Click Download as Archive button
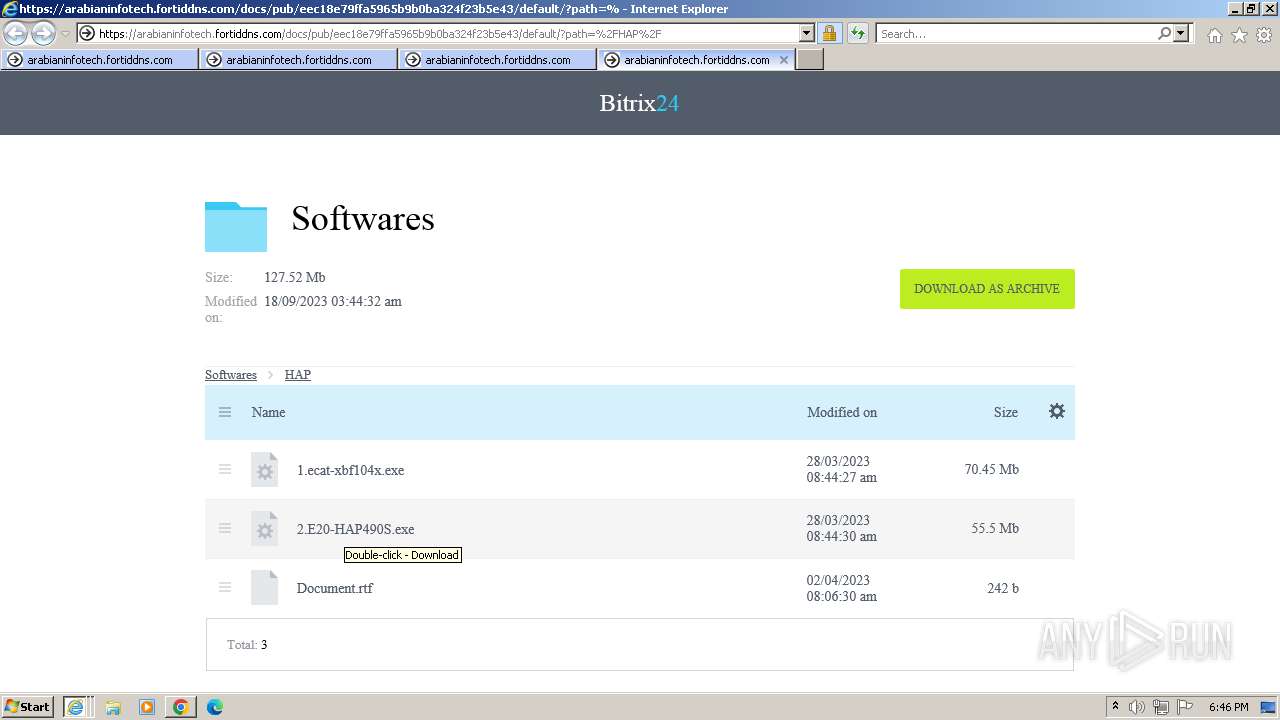The height and width of the screenshot is (720, 1280). (987, 289)
